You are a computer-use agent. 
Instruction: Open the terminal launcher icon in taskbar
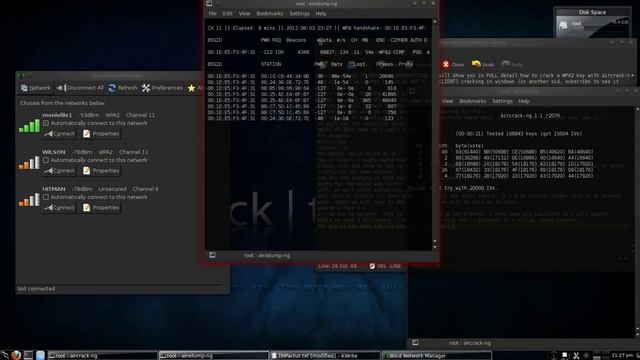tap(28, 356)
